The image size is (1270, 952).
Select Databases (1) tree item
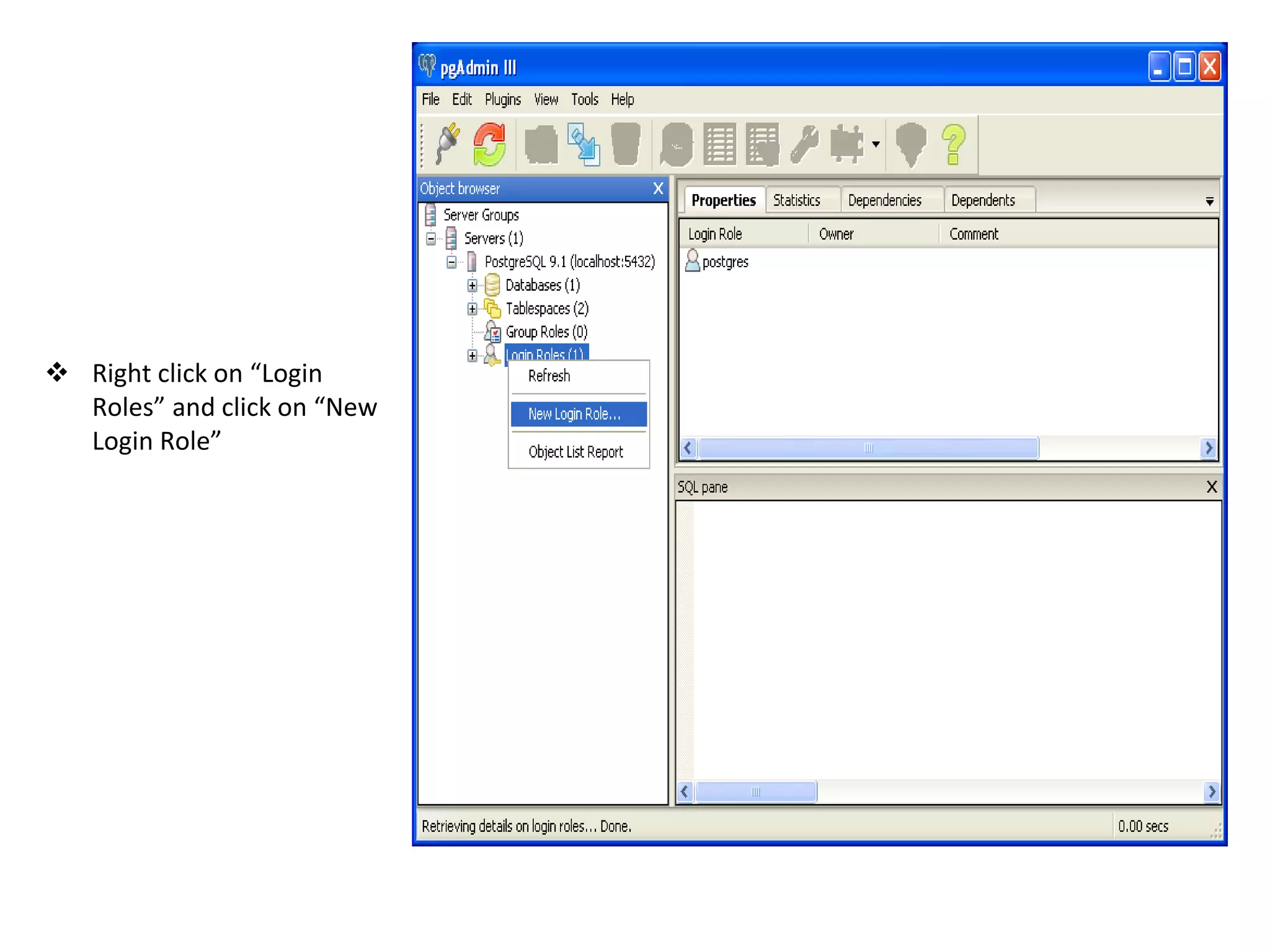tap(543, 285)
